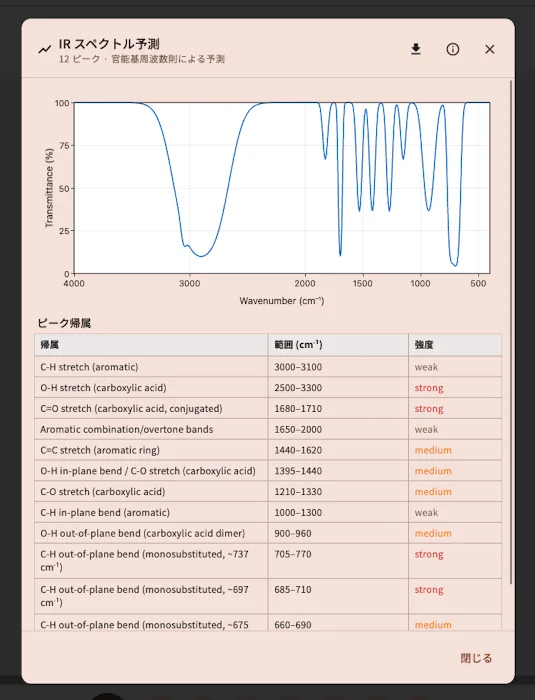Select C-H in-plane bend (aromatic) row
Screen dimensions: 535x700
(268, 512)
